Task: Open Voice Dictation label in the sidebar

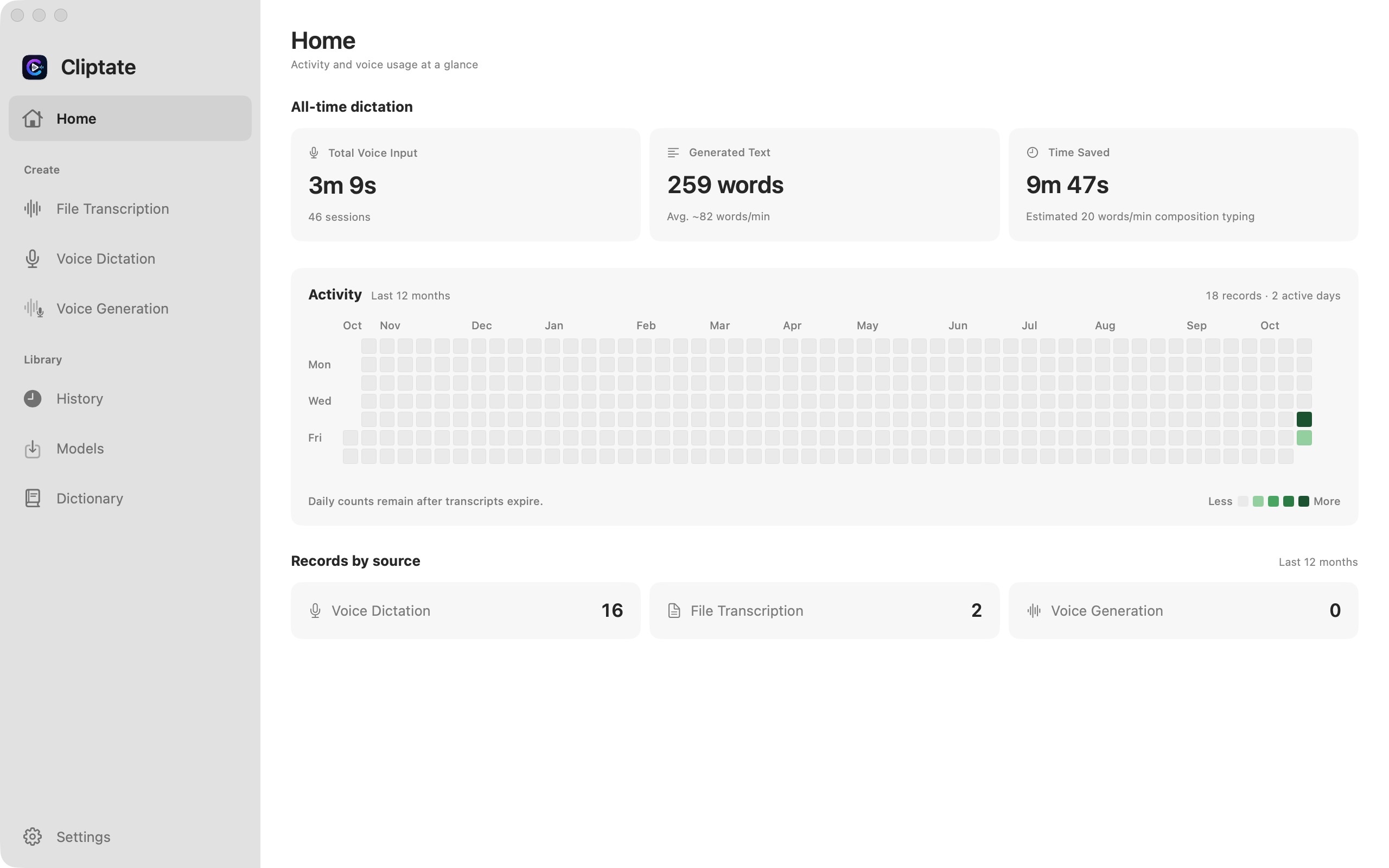Action: click(106, 259)
